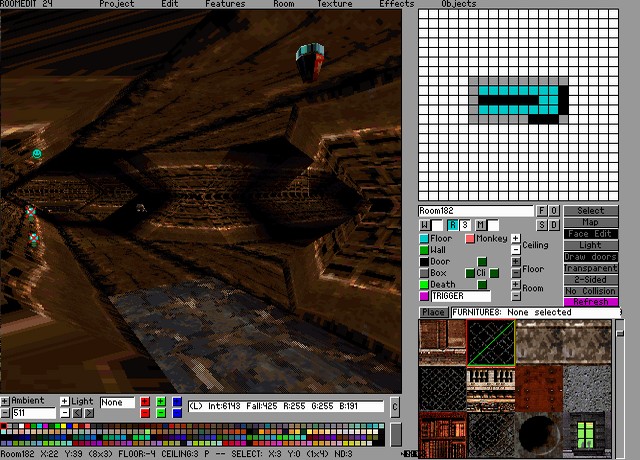640x460 pixels.
Task: Select the cyan Floor block type
Action: pyautogui.click(x=424, y=239)
